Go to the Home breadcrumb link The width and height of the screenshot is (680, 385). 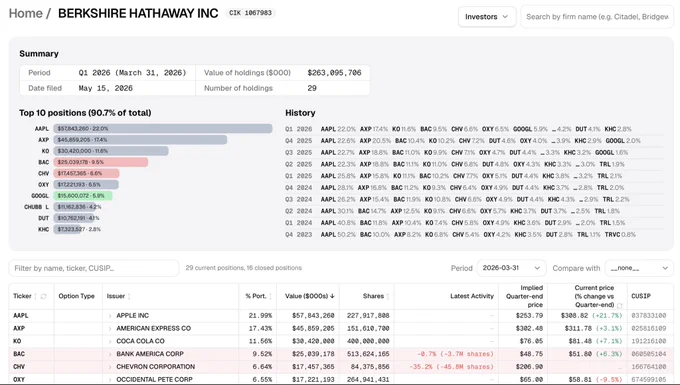pos(26,13)
